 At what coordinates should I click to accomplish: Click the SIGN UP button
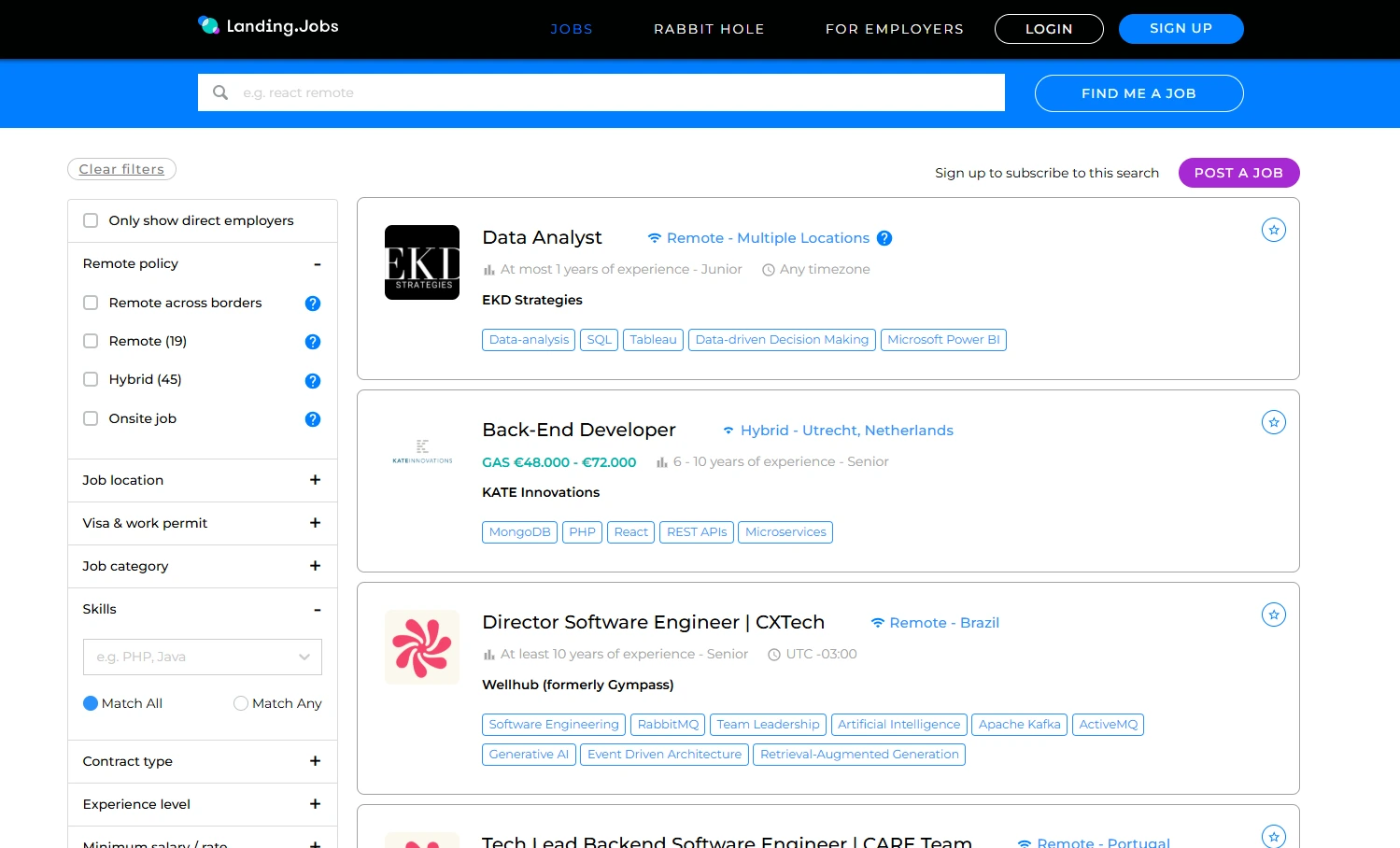1181,29
